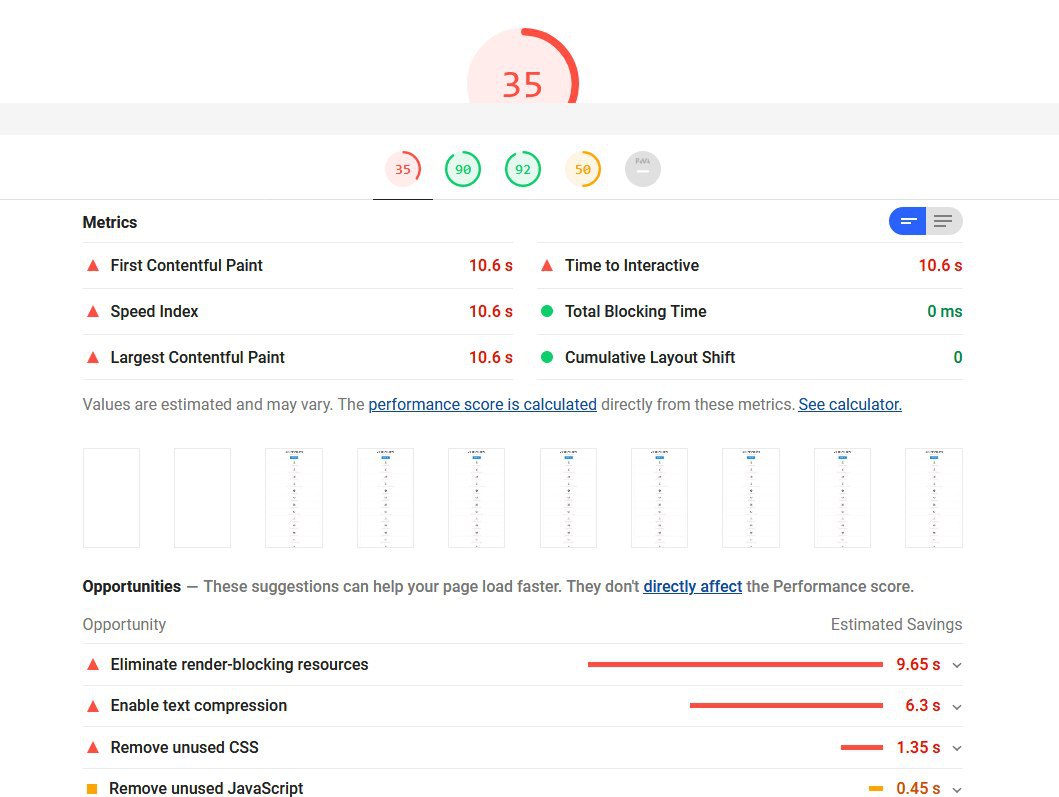Click the Speed Index label

155,311
